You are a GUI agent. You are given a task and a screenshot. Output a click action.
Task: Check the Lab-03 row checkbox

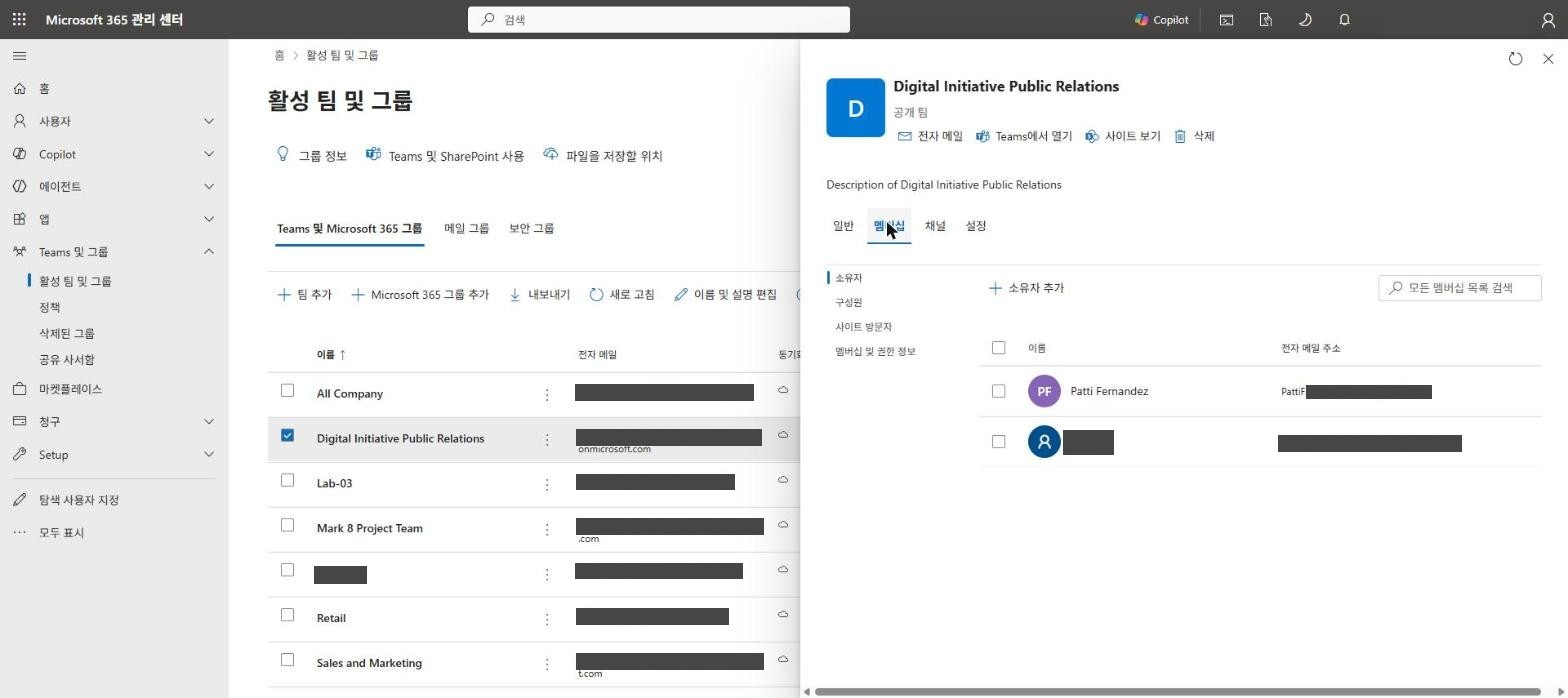tap(287, 480)
